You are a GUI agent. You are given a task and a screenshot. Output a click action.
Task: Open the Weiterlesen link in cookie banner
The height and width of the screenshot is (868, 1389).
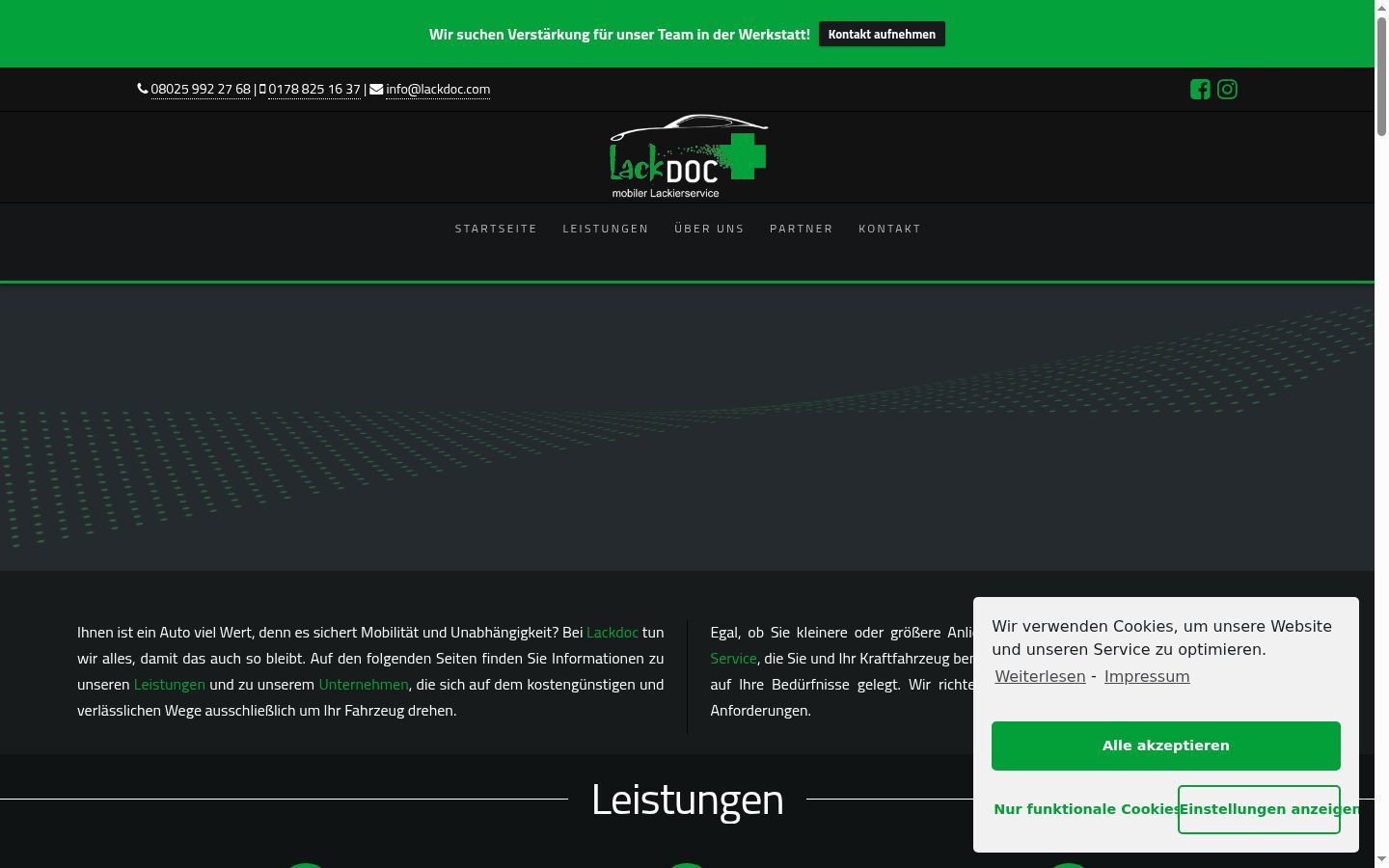click(x=1040, y=677)
